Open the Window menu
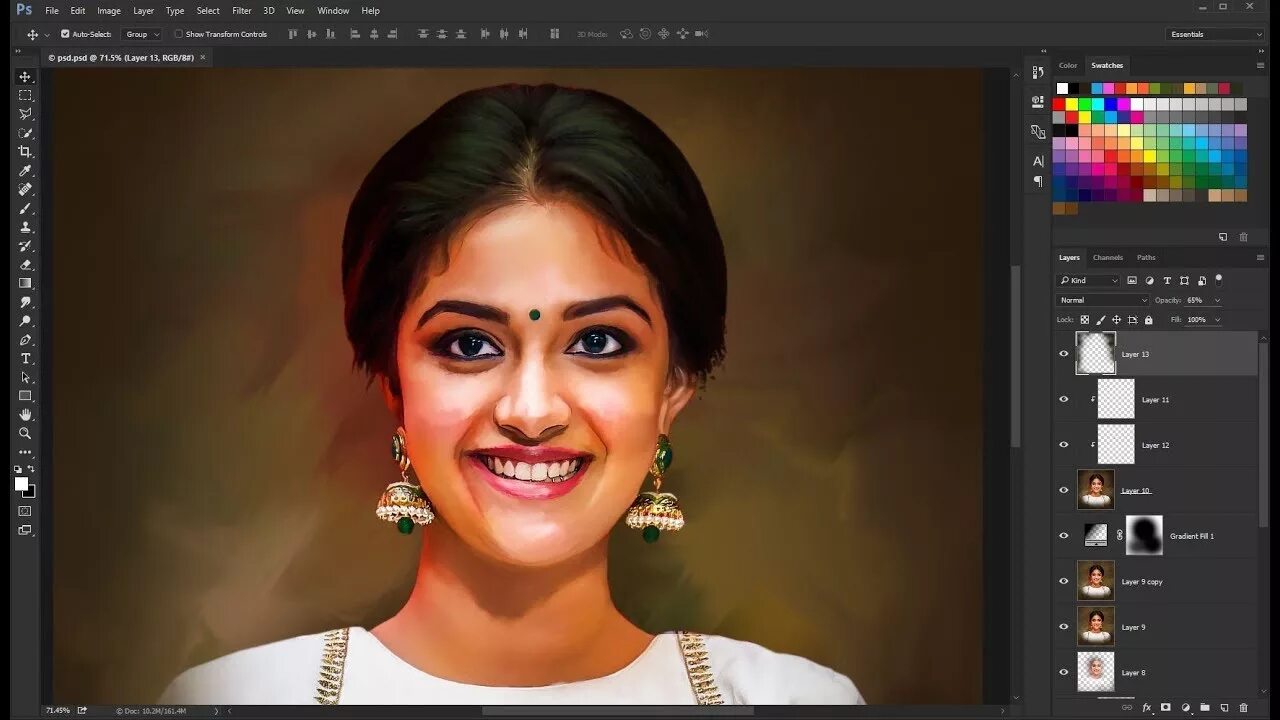1280x720 pixels. pos(333,10)
